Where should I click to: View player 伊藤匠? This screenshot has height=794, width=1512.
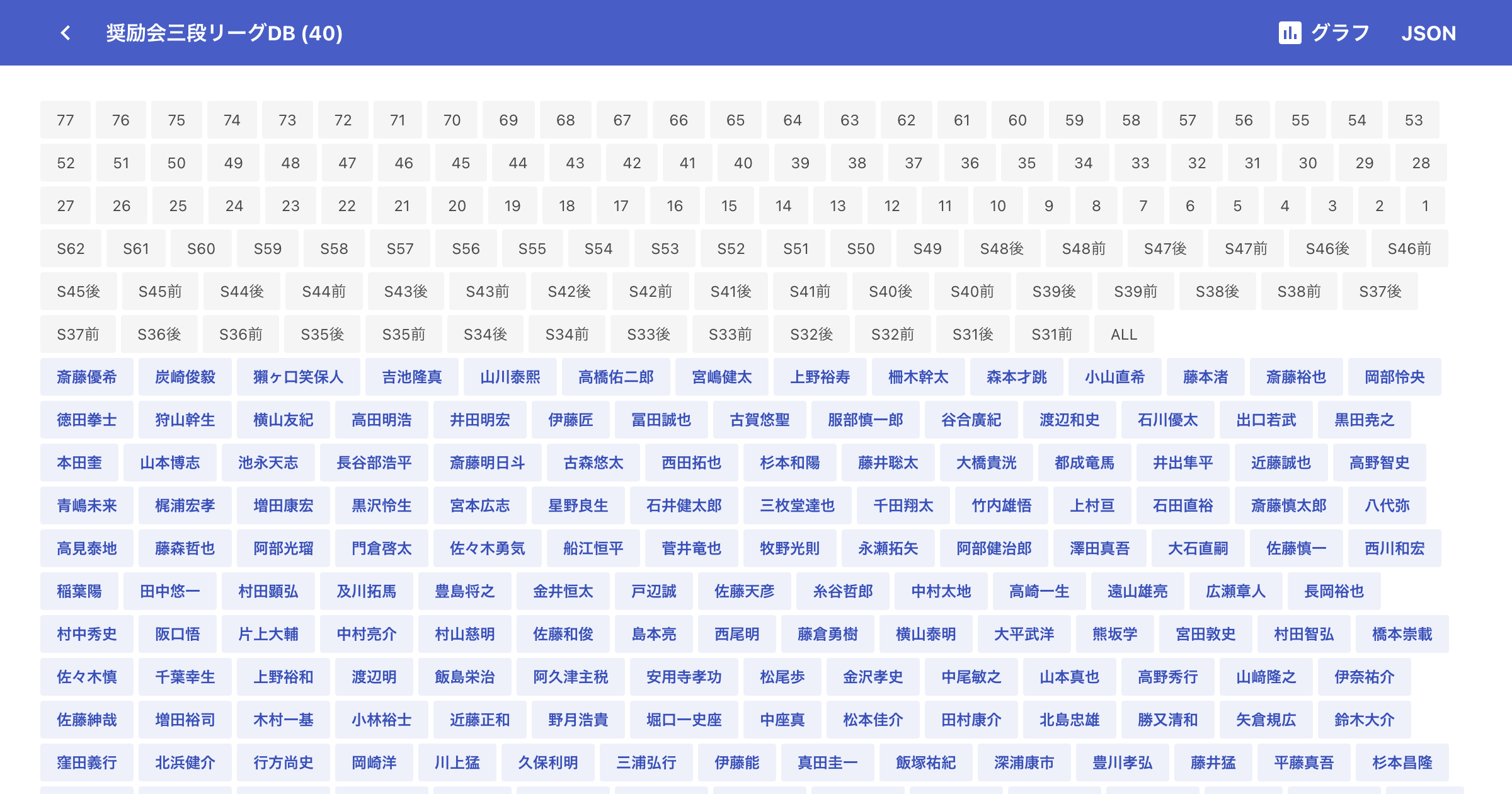[x=571, y=420]
